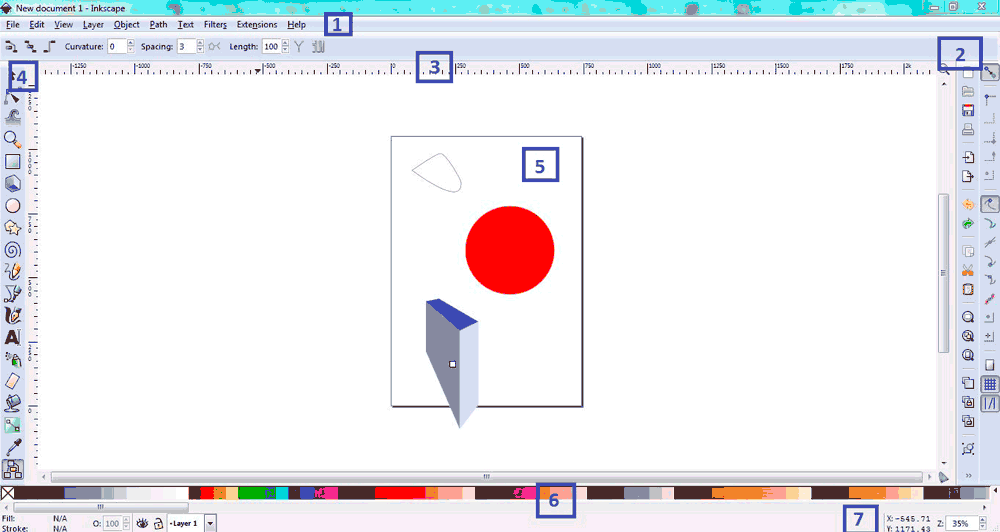
Task: Open the Extensions menu
Action: [x=257, y=24]
